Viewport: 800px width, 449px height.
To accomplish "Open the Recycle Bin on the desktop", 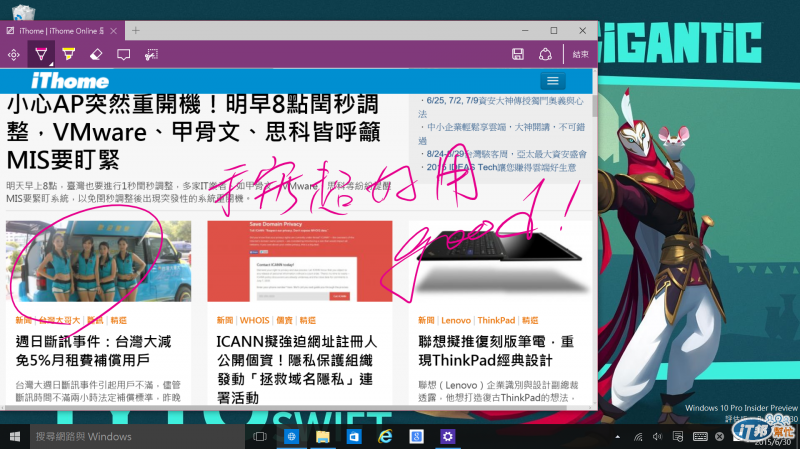I will (x=22, y=11).
